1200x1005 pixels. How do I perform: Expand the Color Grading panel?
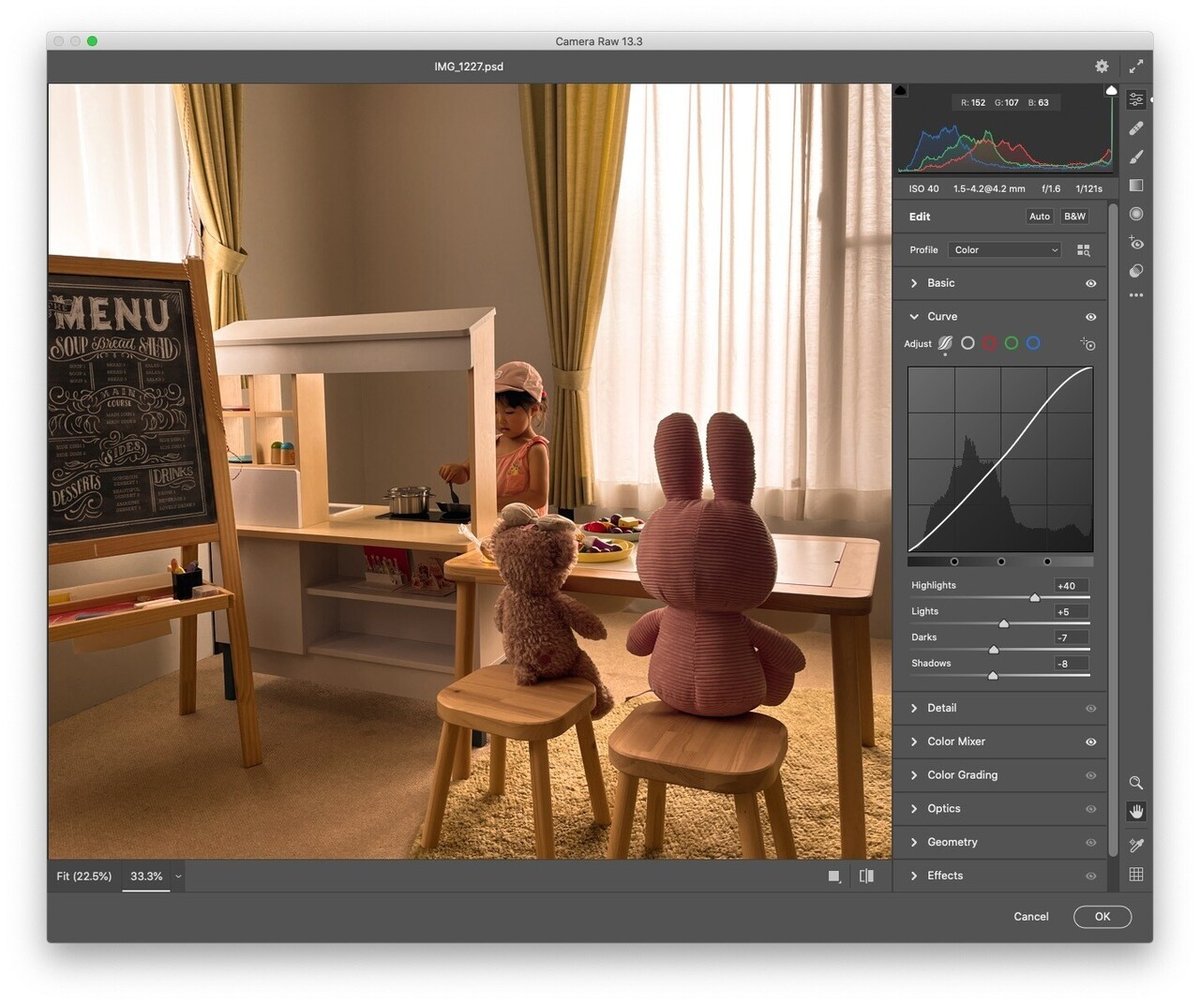pyautogui.click(x=913, y=775)
